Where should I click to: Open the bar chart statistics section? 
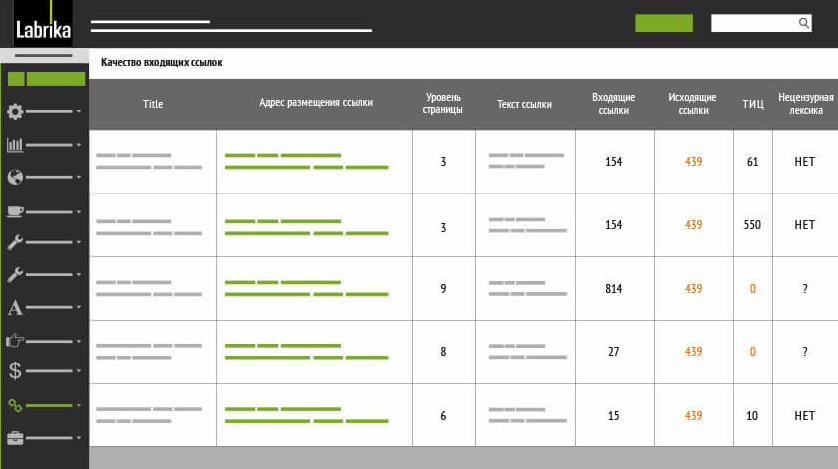pos(15,145)
